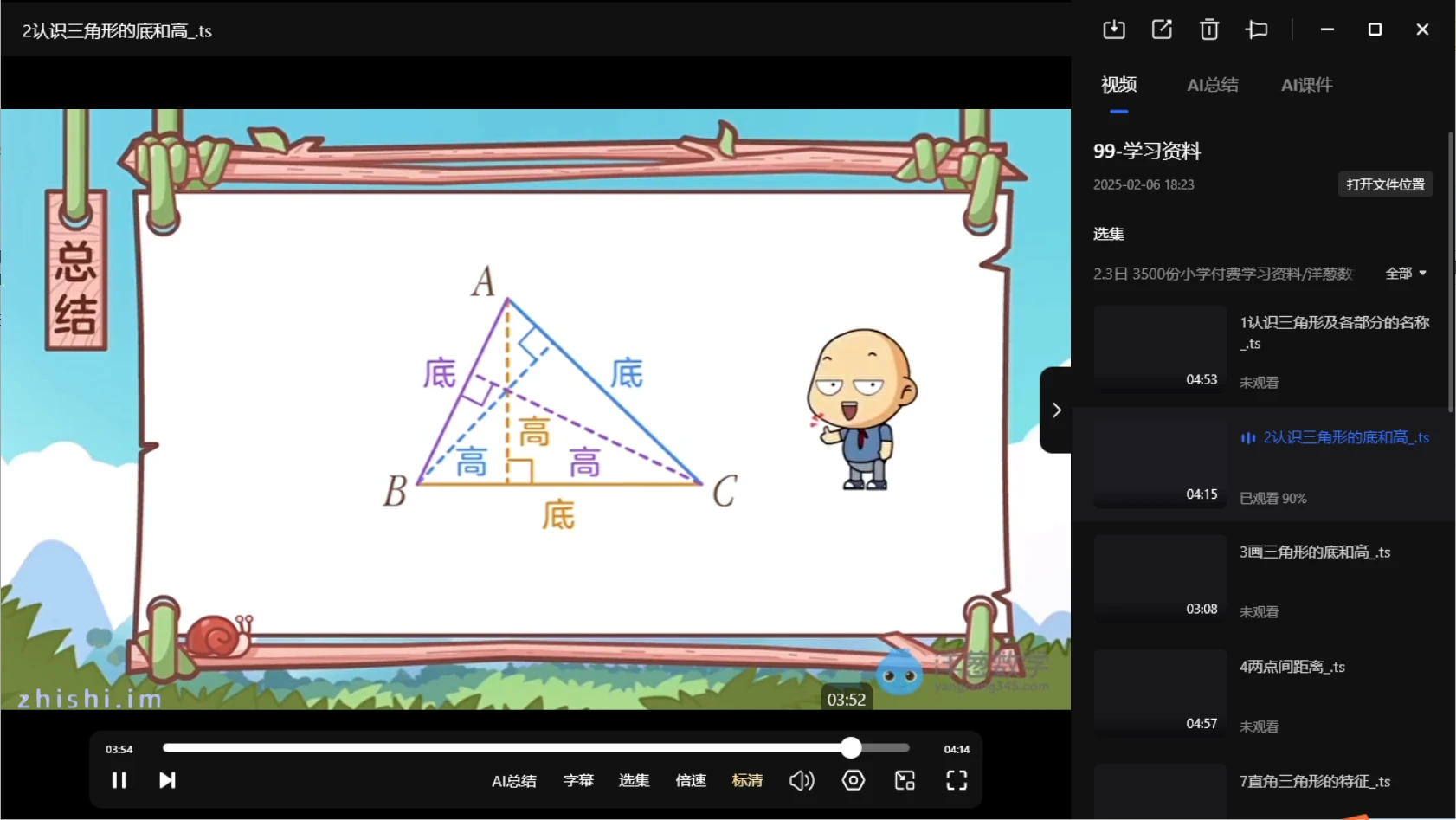Switch to the AI课件 tab
The image size is (1456, 820).
(1306, 85)
